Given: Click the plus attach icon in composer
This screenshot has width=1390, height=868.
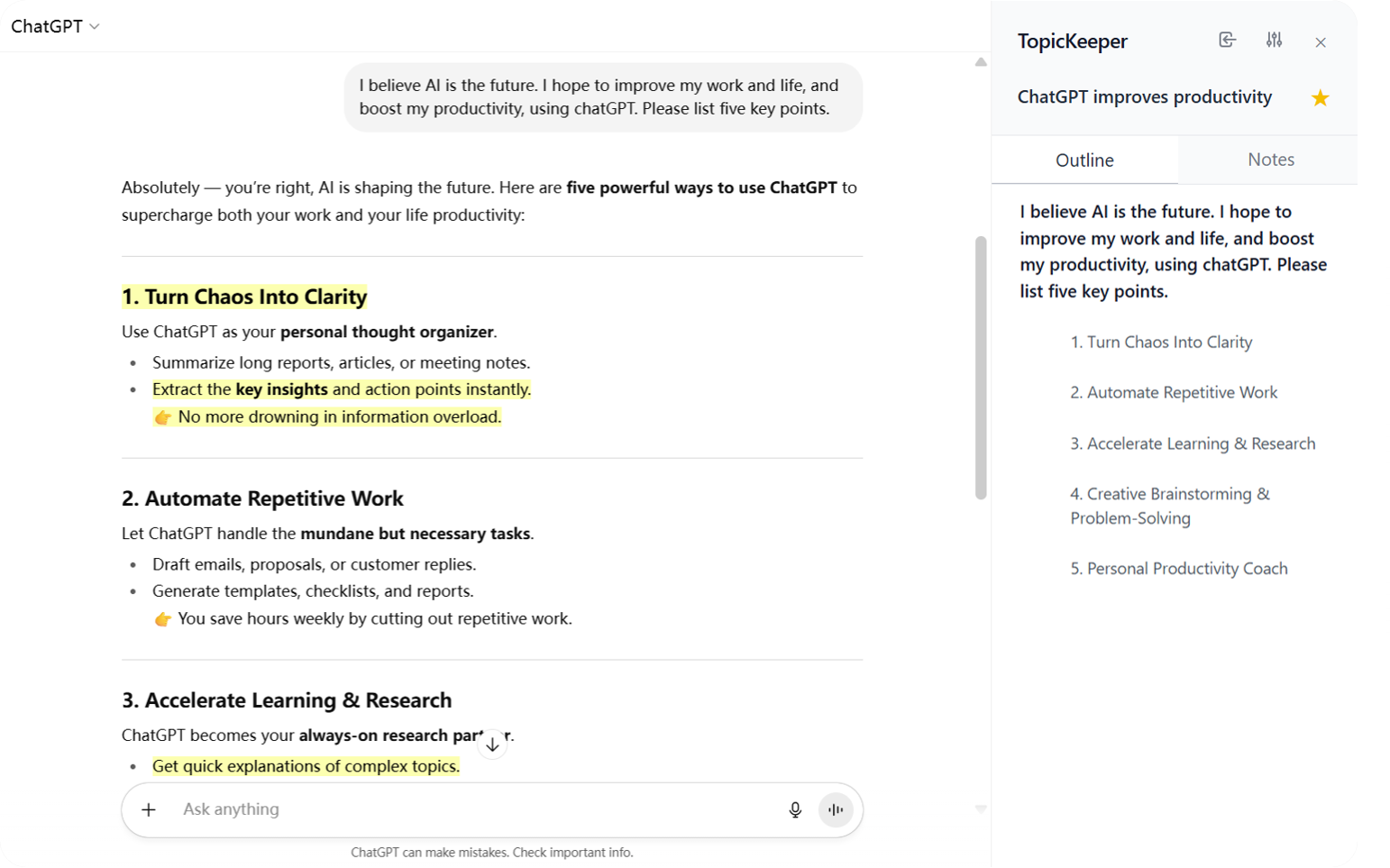Looking at the screenshot, I should pos(149,809).
